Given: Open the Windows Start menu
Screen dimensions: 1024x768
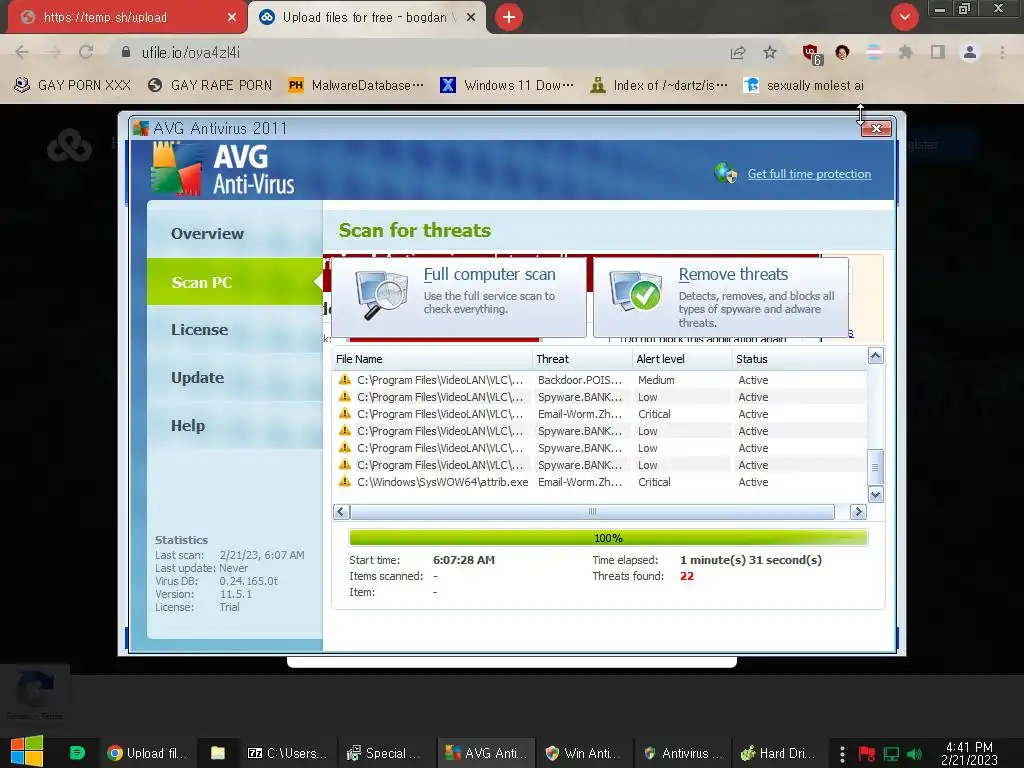Looking at the screenshot, I should click(27, 752).
